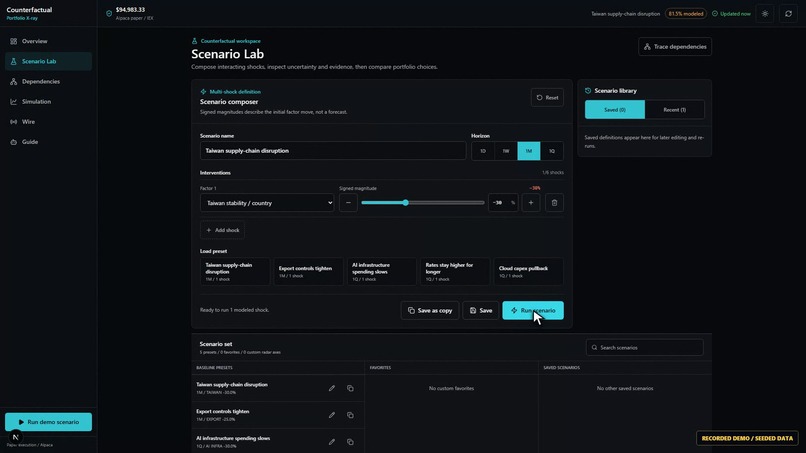Viewport: 806px width, 453px height.
Task: Switch to the Recent (1) library tab
Action: coord(674,110)
